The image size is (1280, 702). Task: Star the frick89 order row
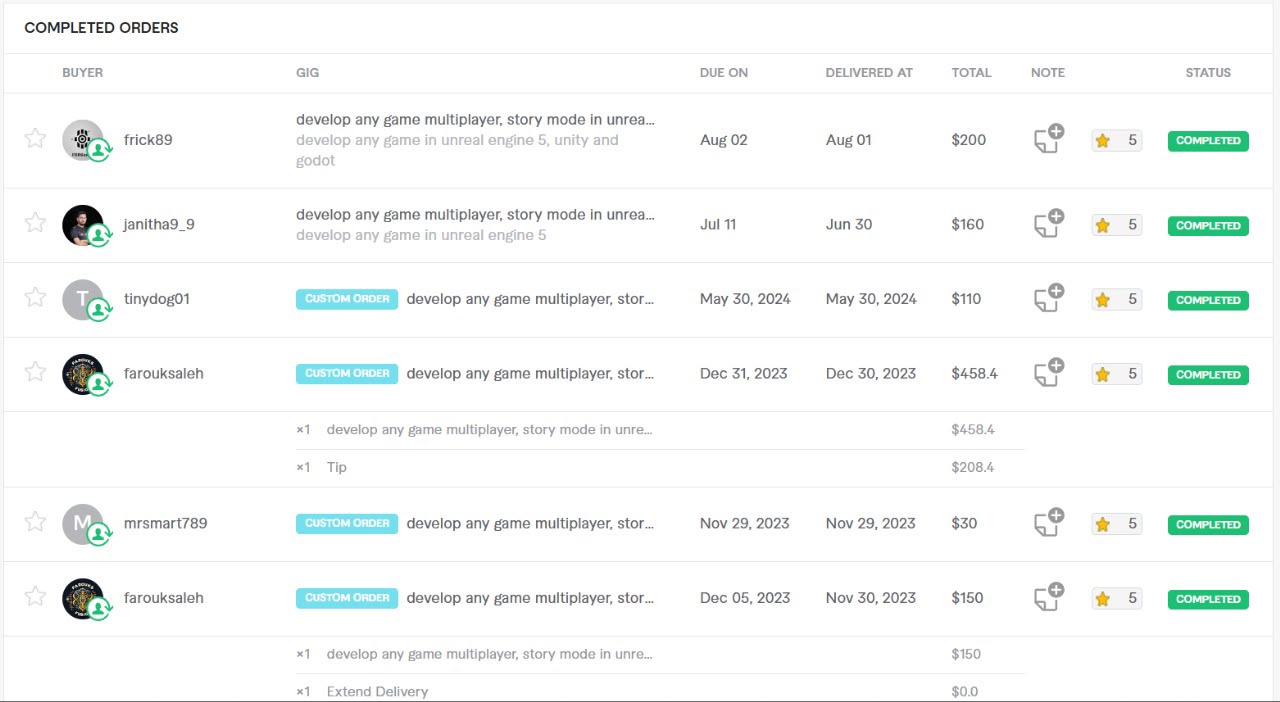(35, 138)
